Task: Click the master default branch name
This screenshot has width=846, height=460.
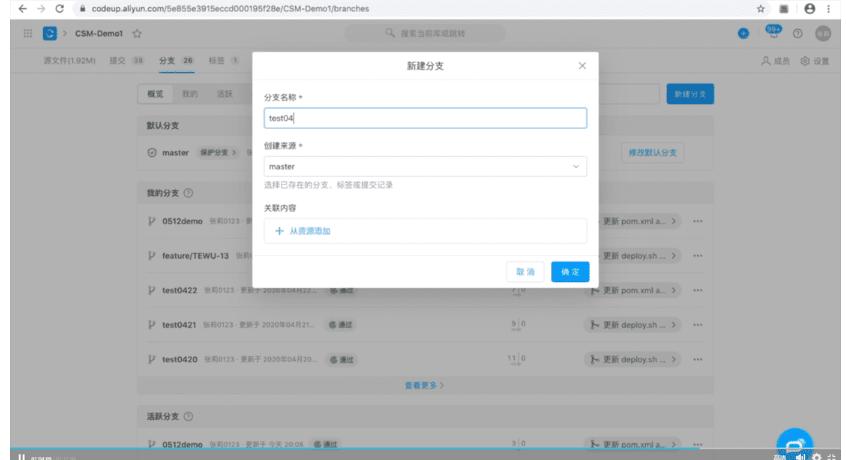Action: (175, 153)
